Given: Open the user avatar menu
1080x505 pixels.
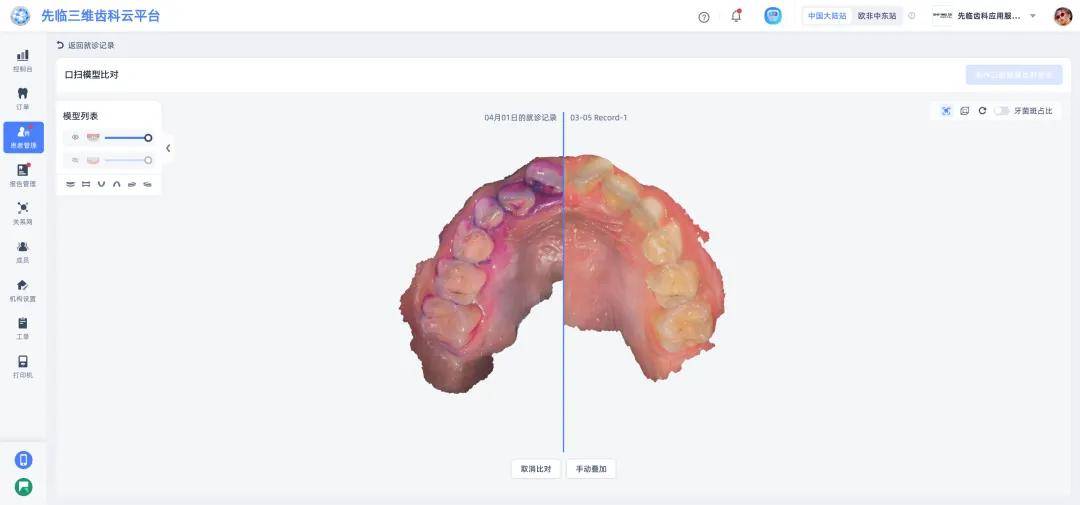Looking at the screenshot, I should [x=1062, y=16].
